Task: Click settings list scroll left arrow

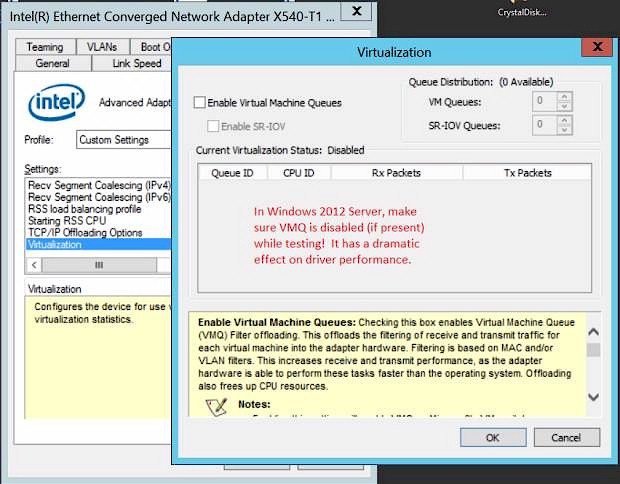Action: (x=34, y=265)
